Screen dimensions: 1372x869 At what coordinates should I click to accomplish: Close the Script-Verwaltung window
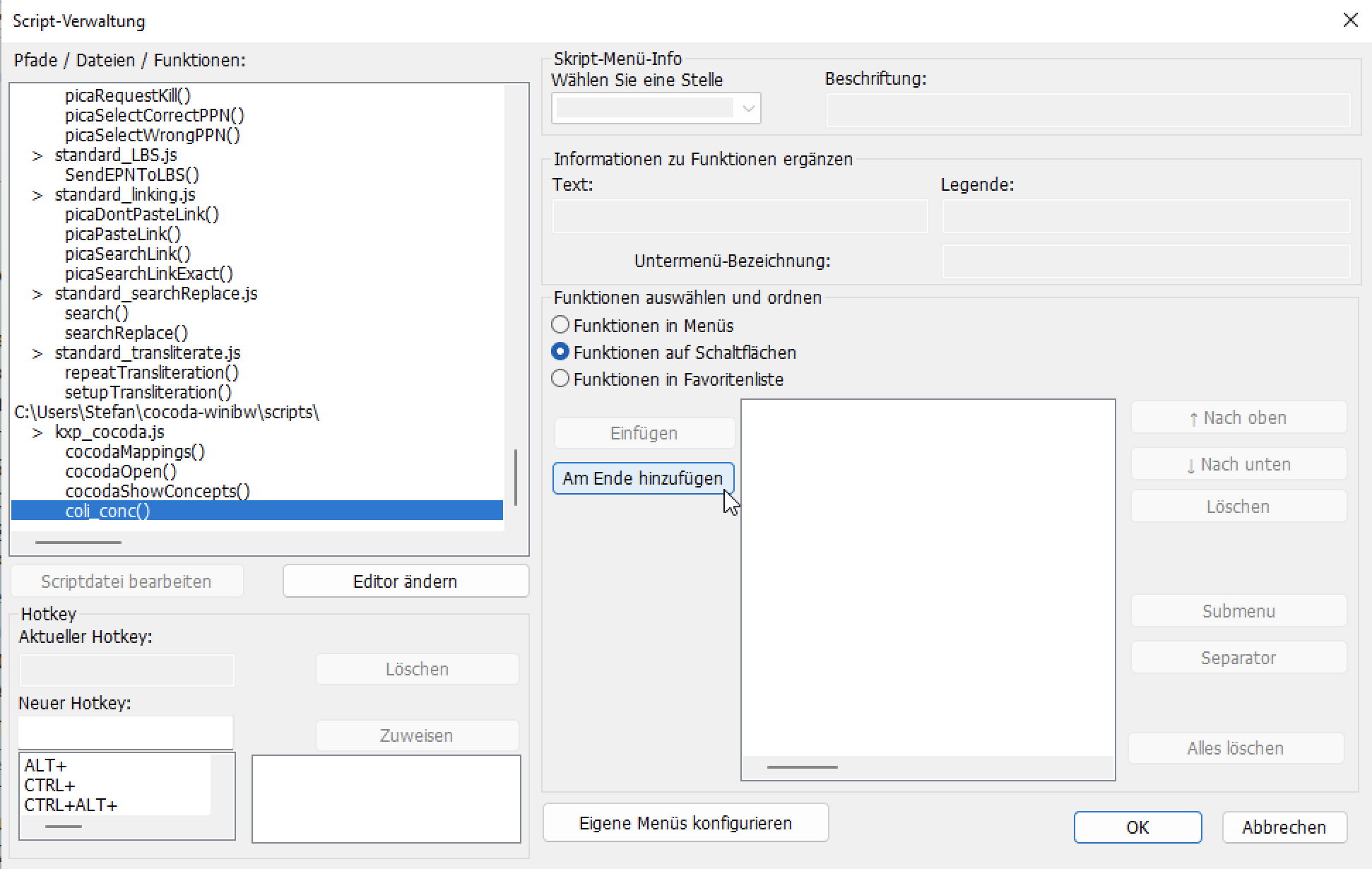(x=1350, y=20)
